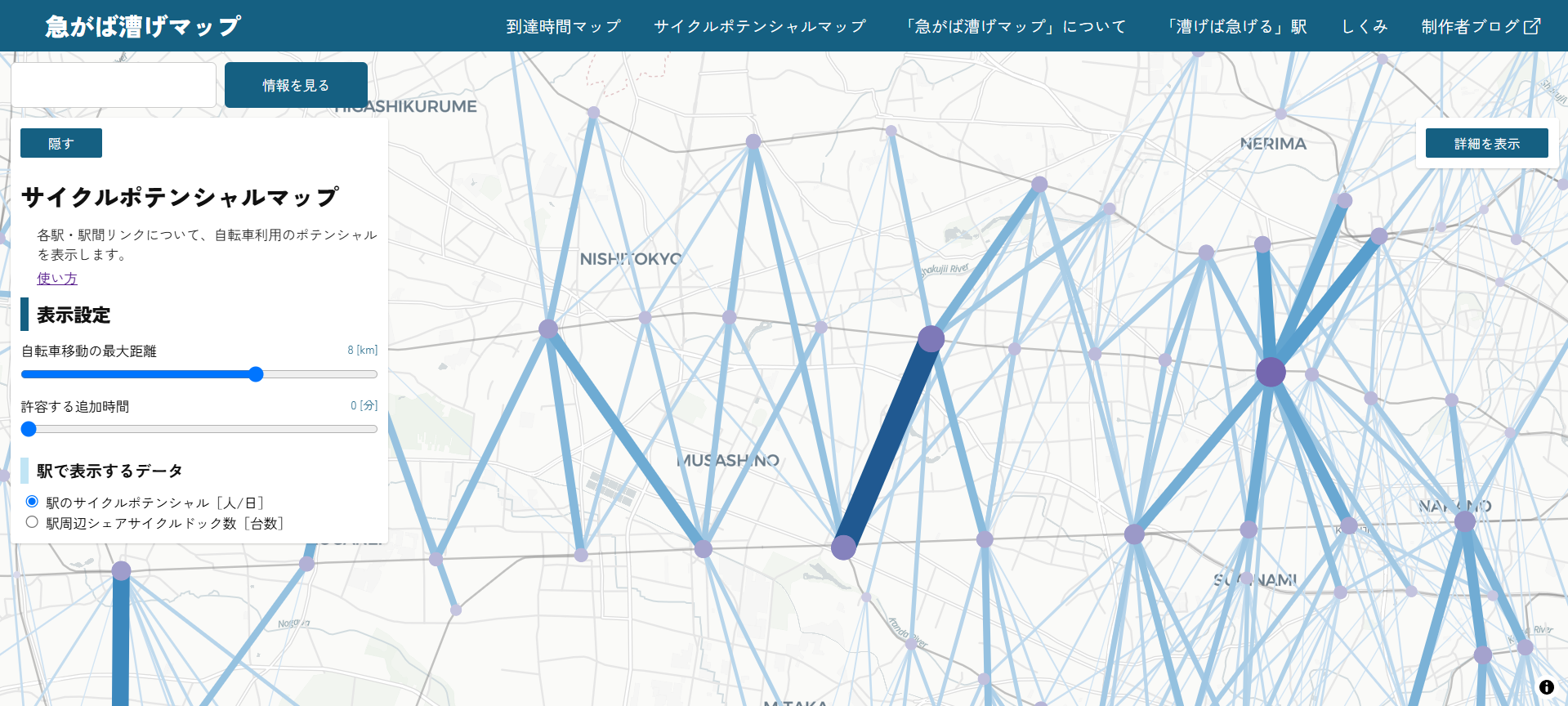
Task: Click the station node atop the dark blue link
Action: (x=931, y=338)
